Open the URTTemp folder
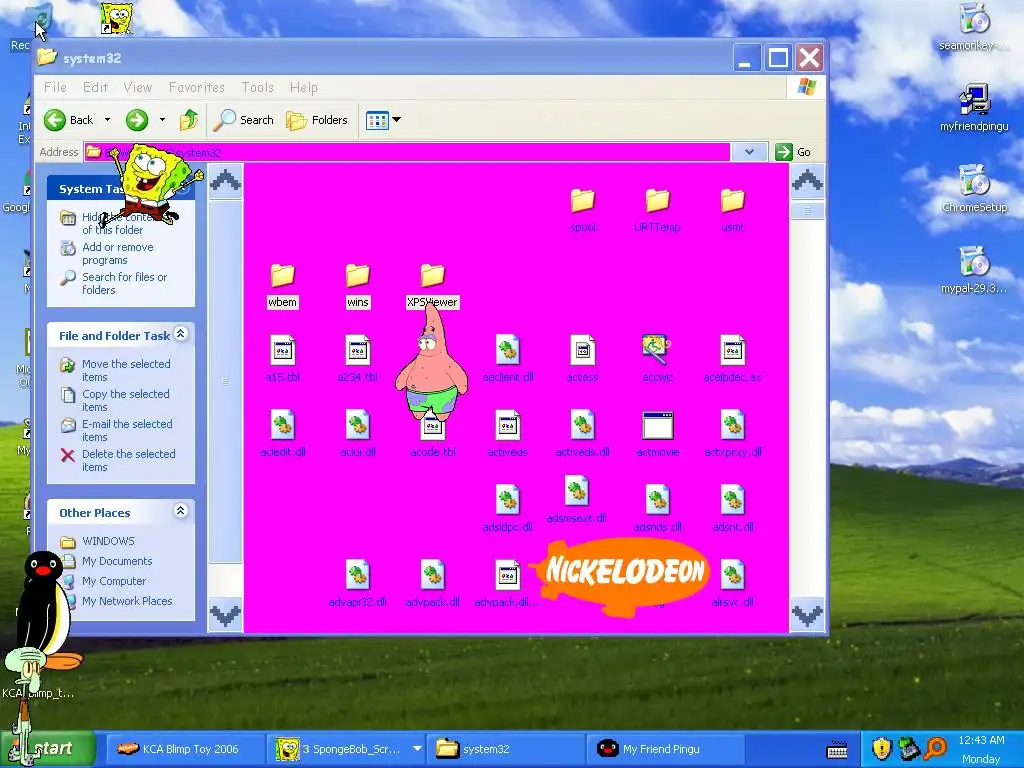Viewport: 1024px width, 768px height. click(x=657, y=210)
